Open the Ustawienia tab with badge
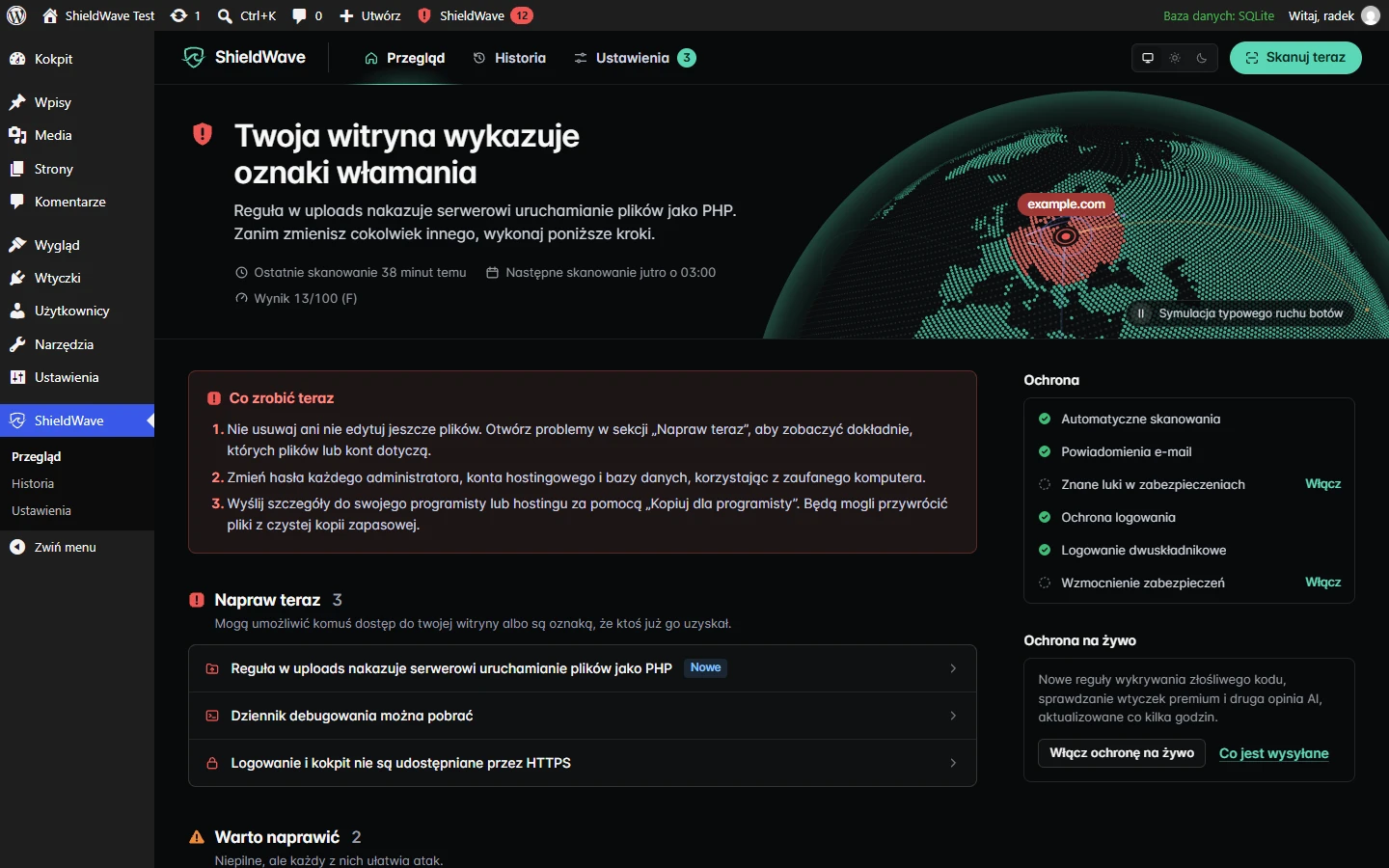 click(634, 58)
